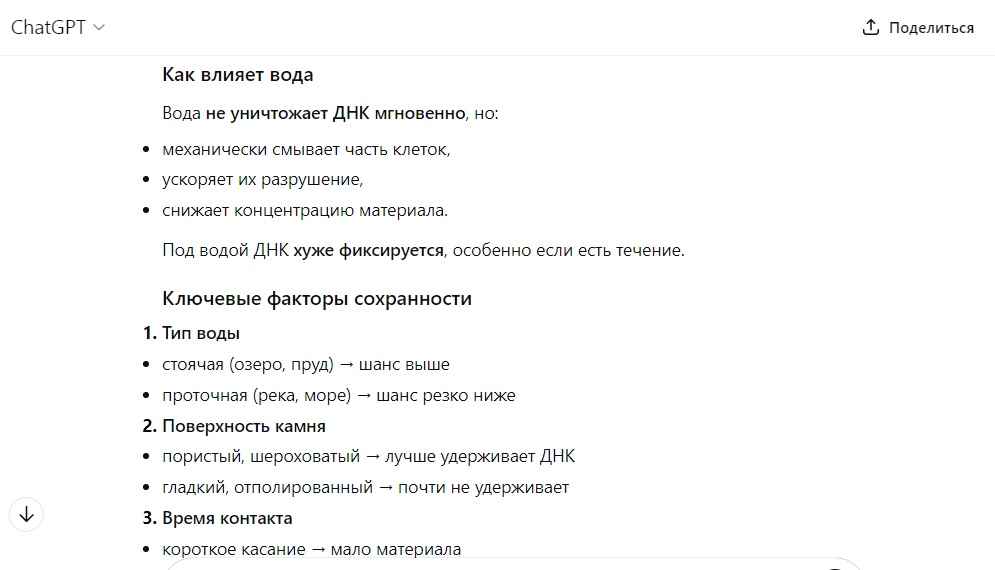Click heading Ключевые факторы сохранности
The height and width of the screenshot is (570, 995).
(317, 298)
